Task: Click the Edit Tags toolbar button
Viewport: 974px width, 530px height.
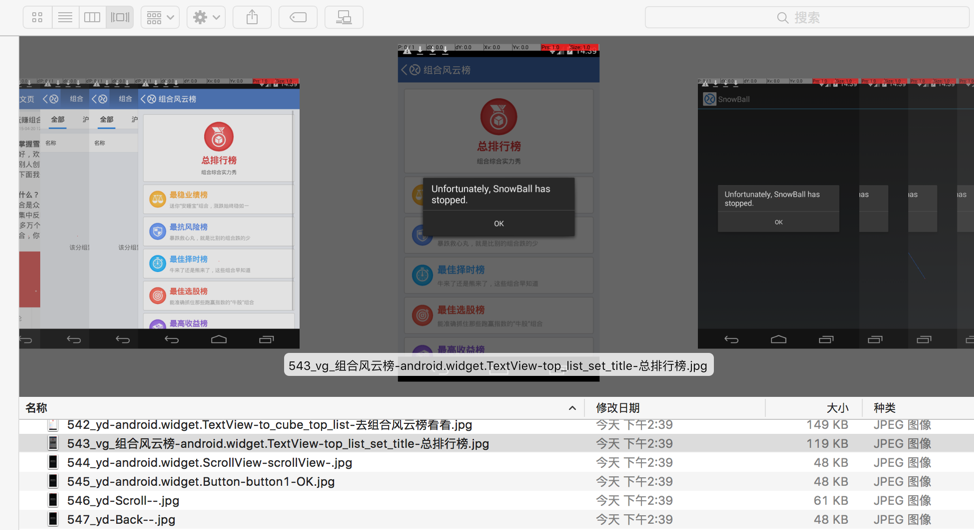Action: pyautogui.click(x=298, y=17)
